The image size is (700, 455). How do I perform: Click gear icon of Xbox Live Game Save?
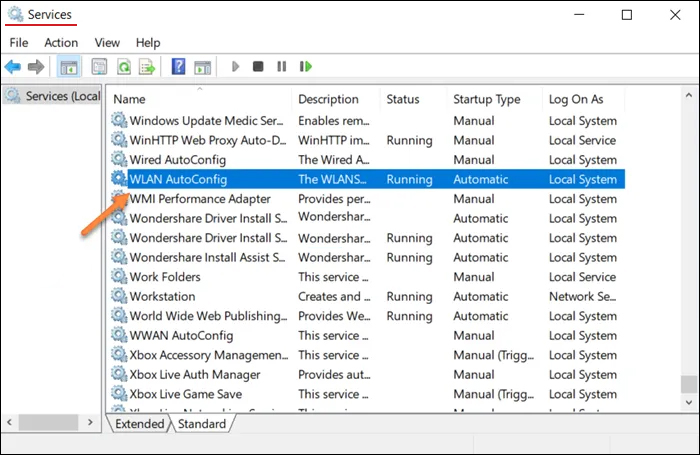(x=119, y=394)
